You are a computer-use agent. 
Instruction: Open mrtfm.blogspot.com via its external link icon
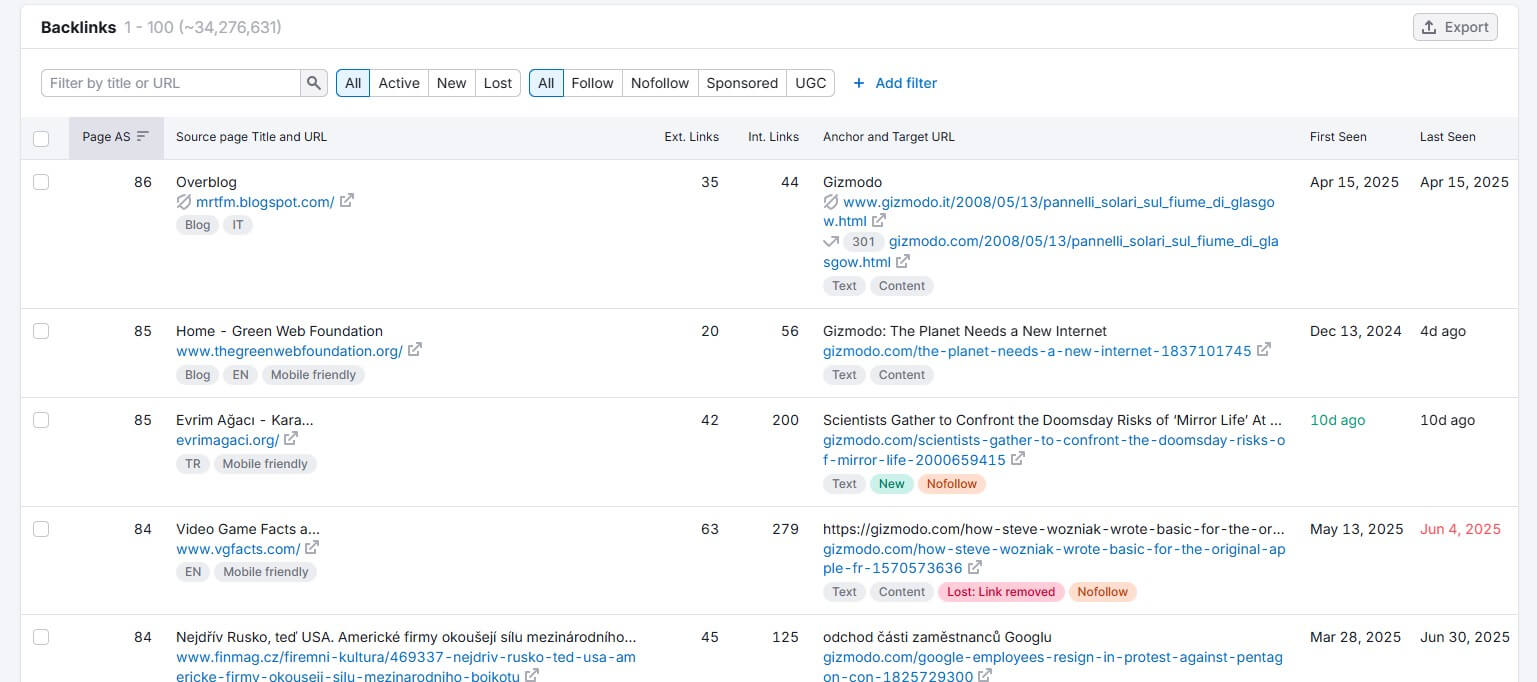click(x=346, y=200)
